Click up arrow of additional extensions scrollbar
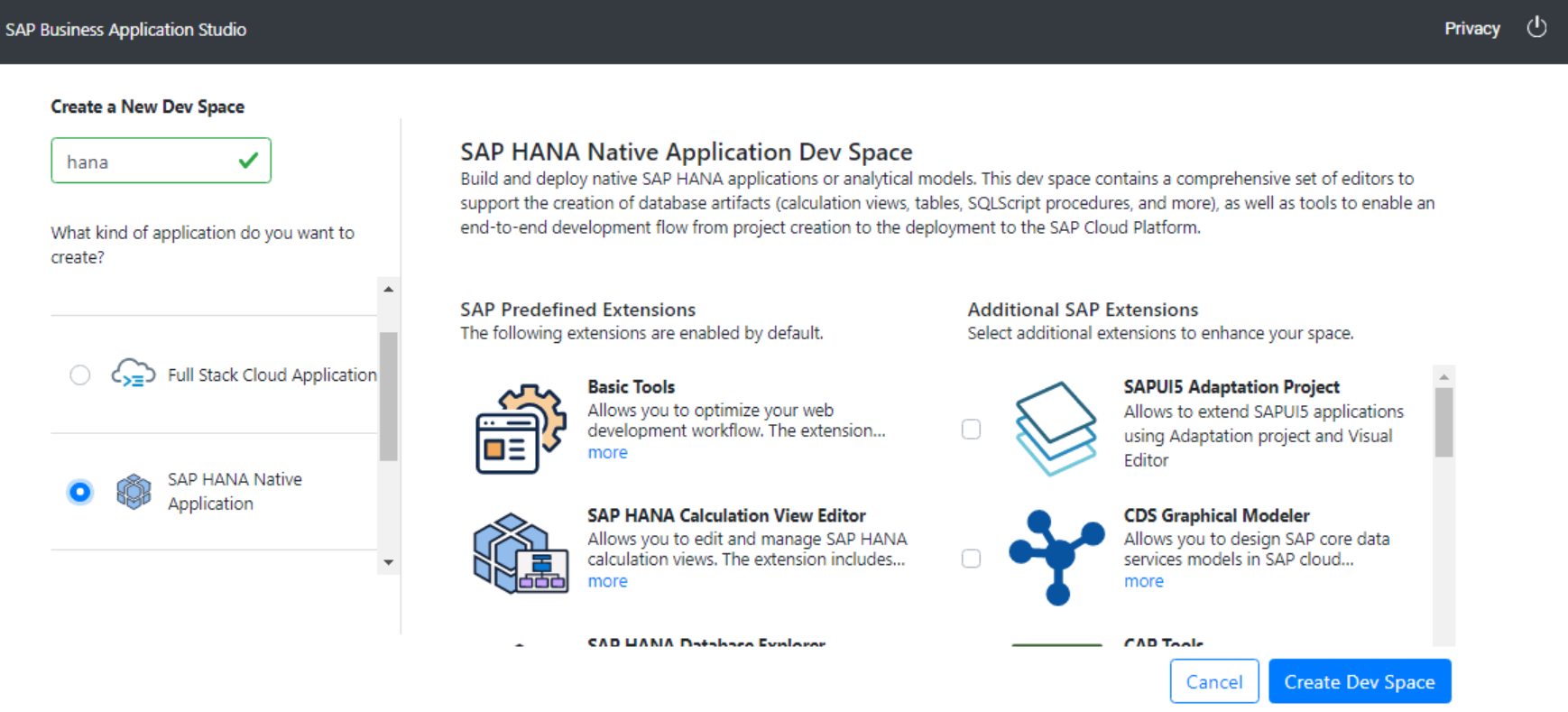Screen dimensions: 1568x712 point(1443,376)
